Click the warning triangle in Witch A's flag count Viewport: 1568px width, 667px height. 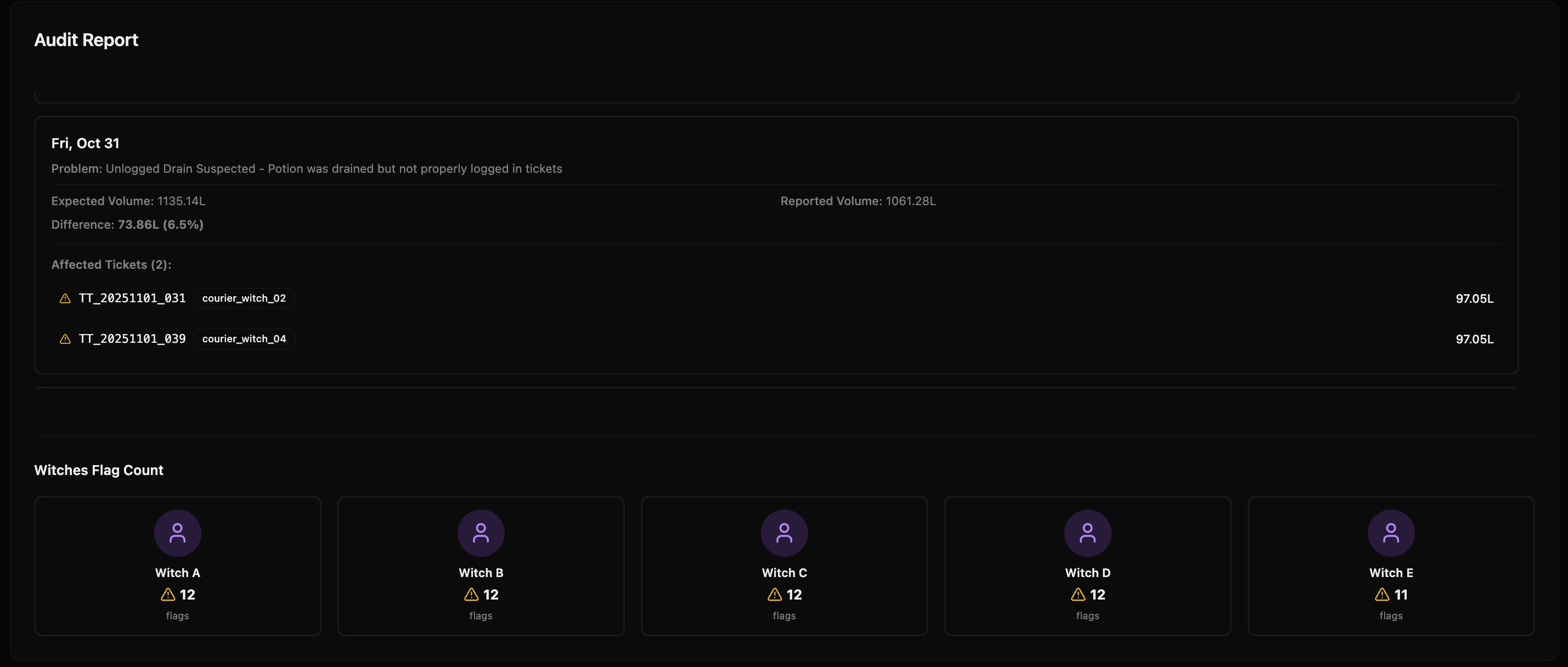168,595
